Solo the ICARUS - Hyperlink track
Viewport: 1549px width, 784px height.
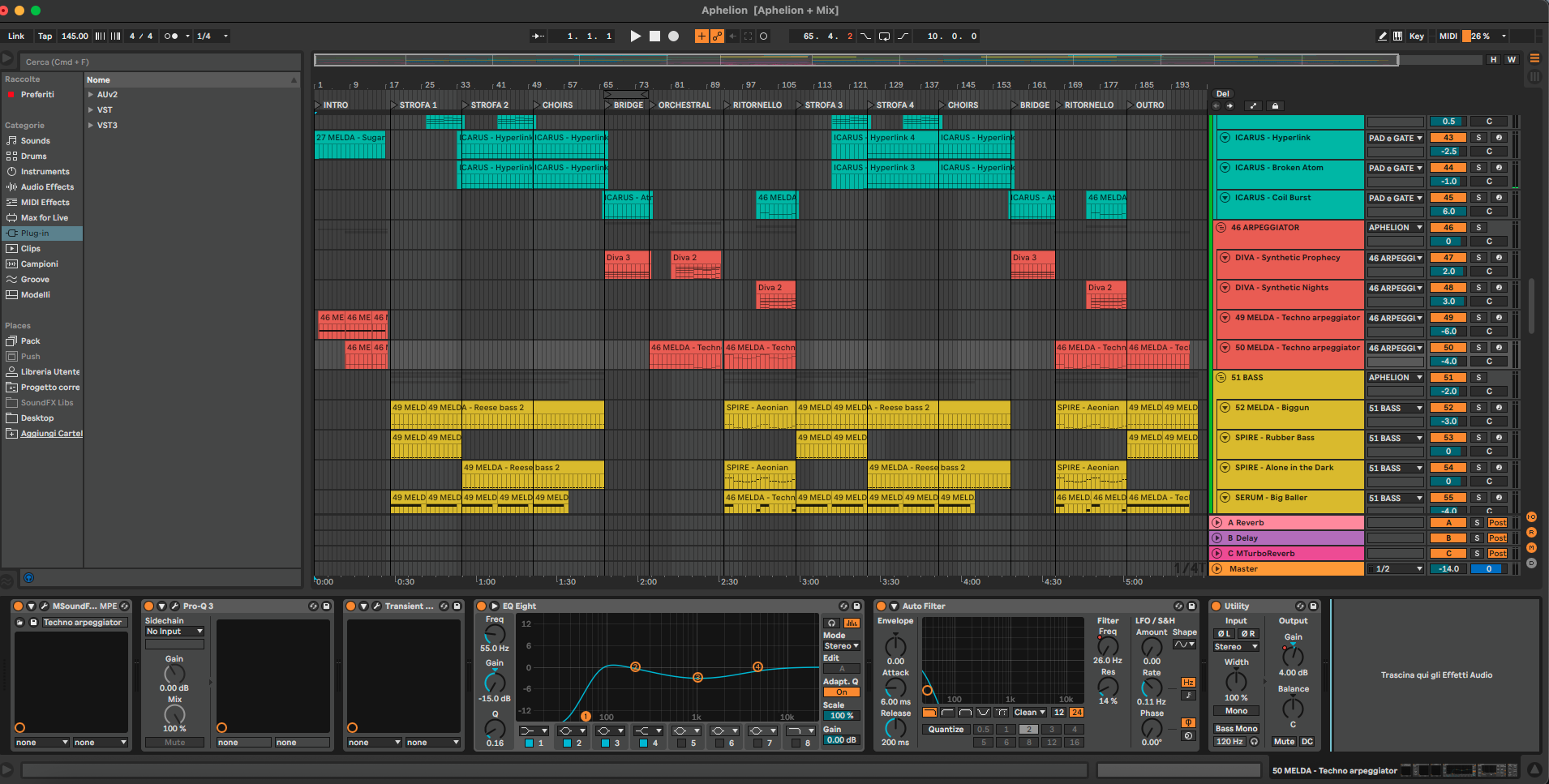[x=1478, y=138]
